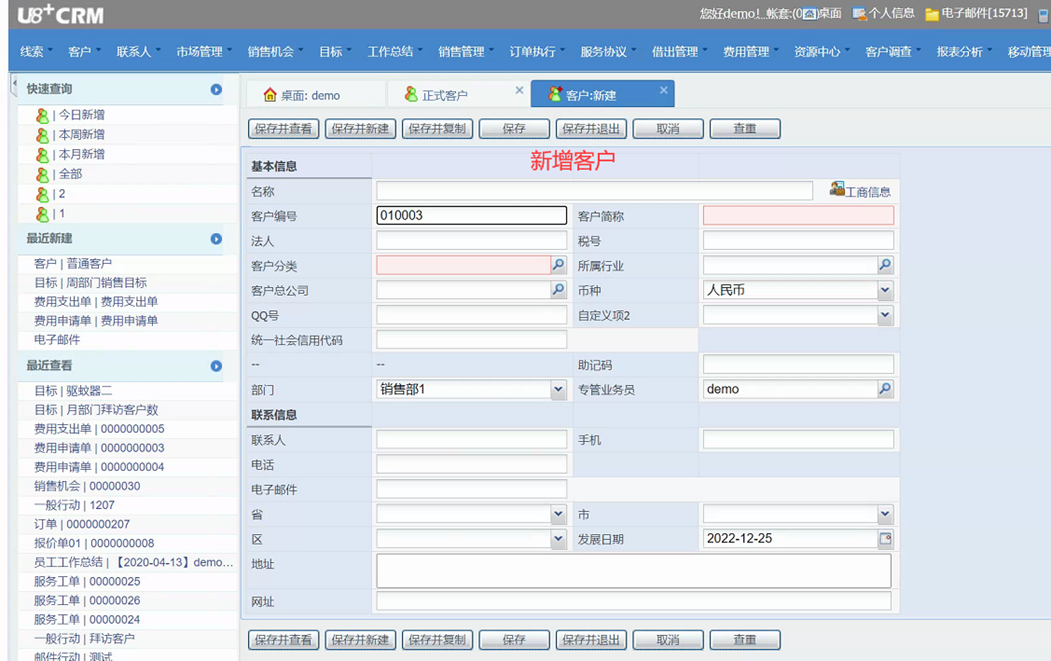Open the 部门 dropdown showing 销售部1
1051x661 pixels.
558,389
